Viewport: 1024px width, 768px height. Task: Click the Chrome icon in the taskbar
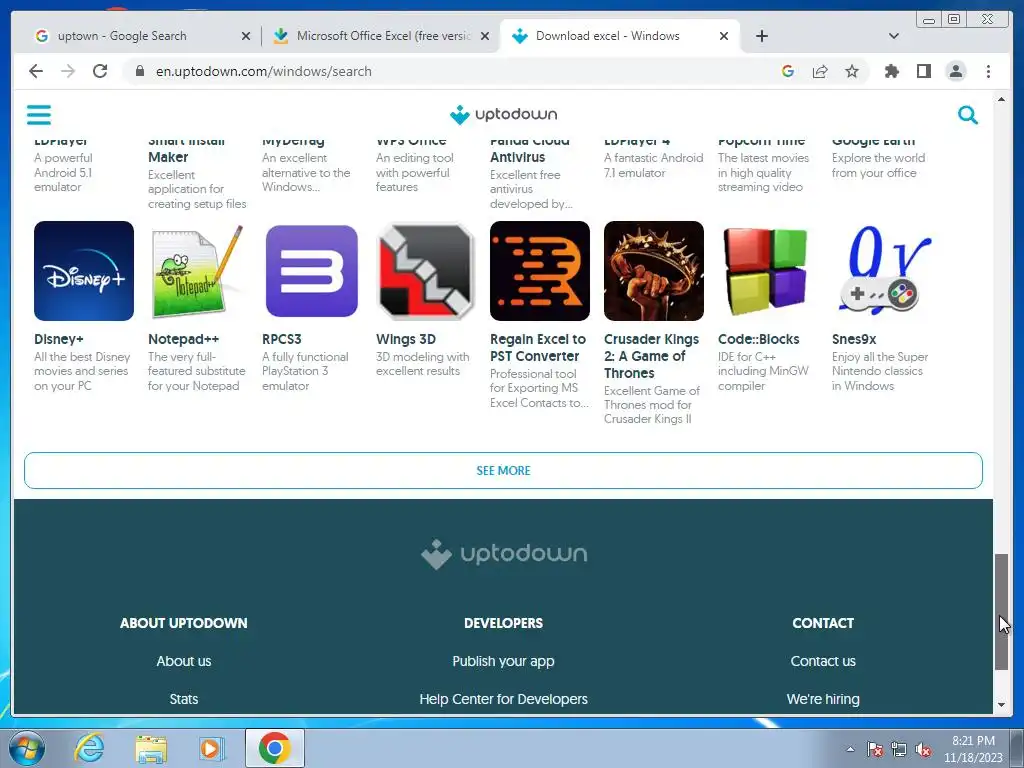coord(274,748)
